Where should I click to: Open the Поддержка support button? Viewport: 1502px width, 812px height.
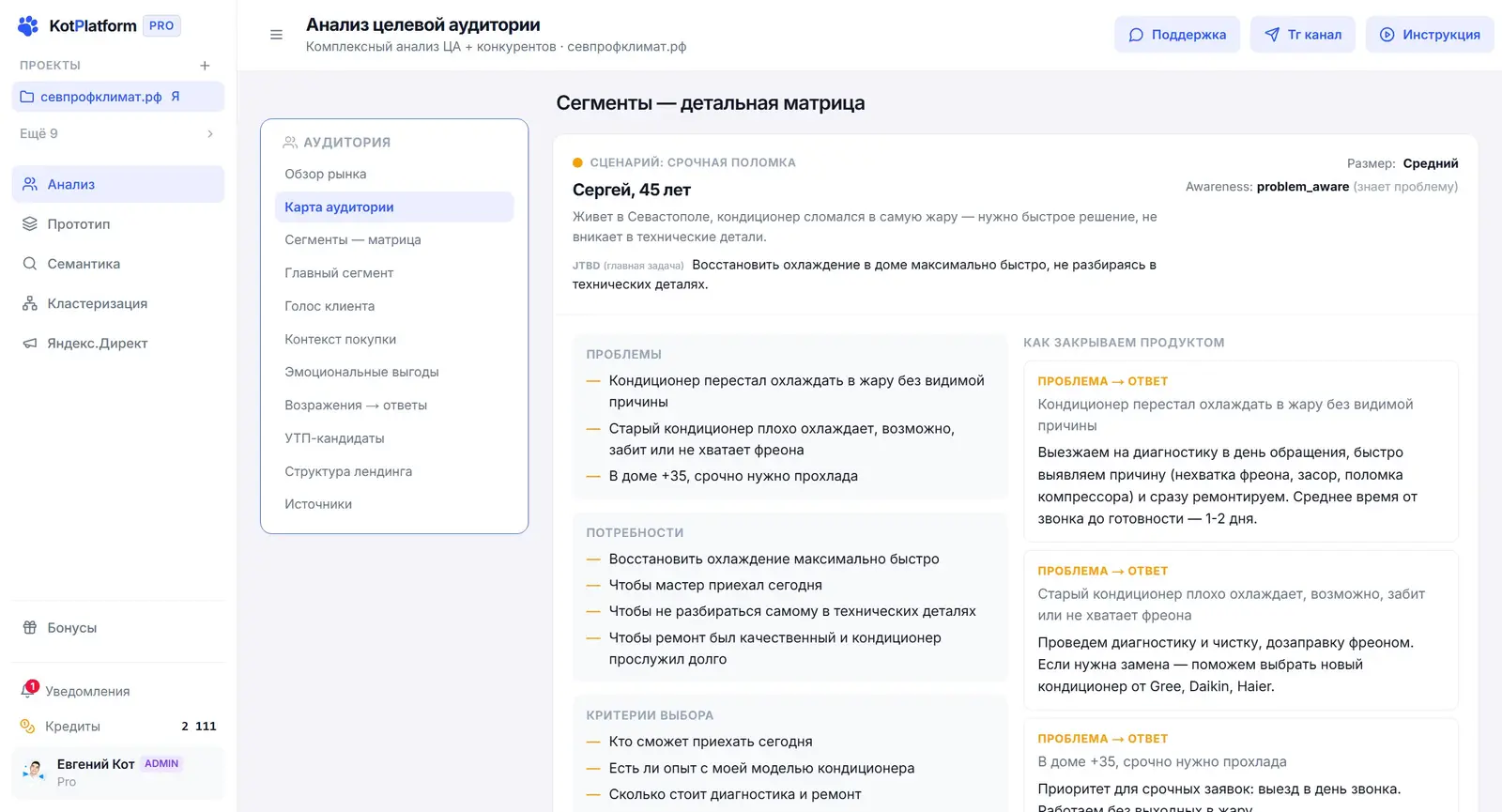coord(1177,35)
